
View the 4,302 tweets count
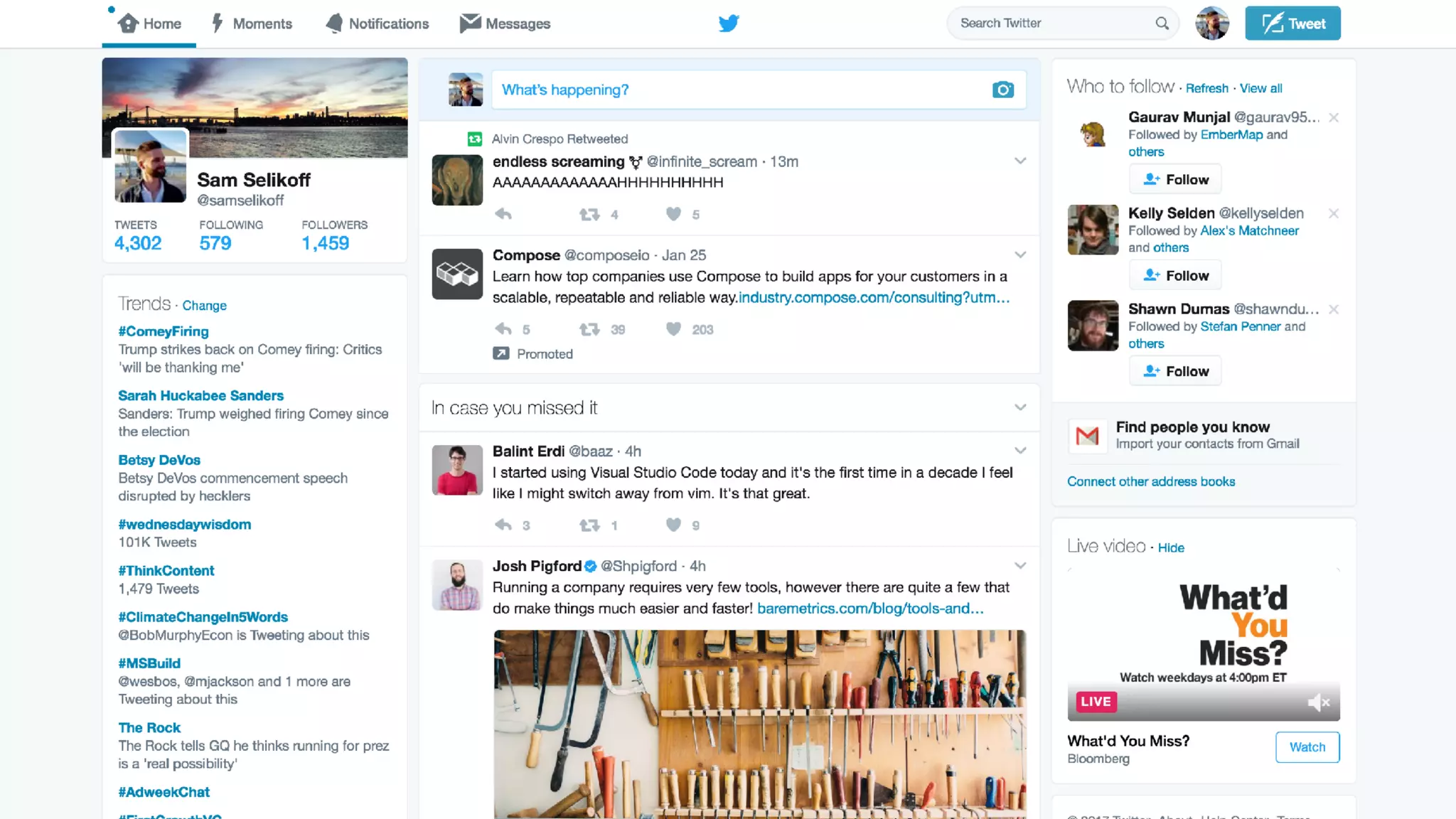(138, 243)
